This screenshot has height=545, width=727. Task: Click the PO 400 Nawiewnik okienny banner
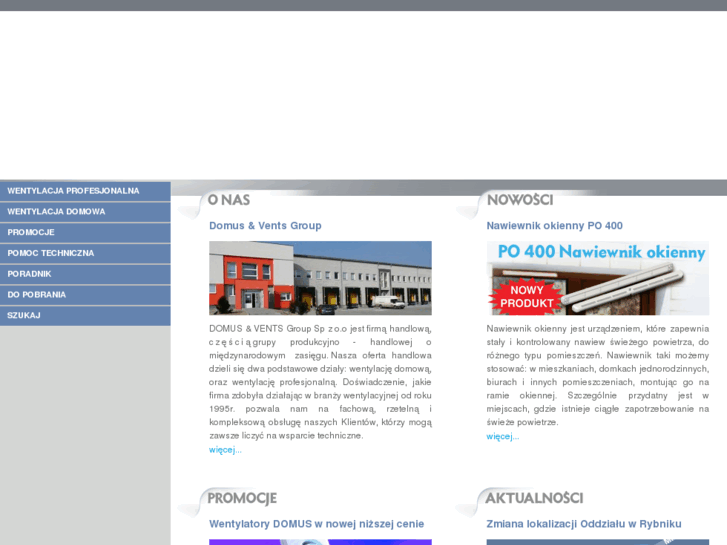click(598, 278)
